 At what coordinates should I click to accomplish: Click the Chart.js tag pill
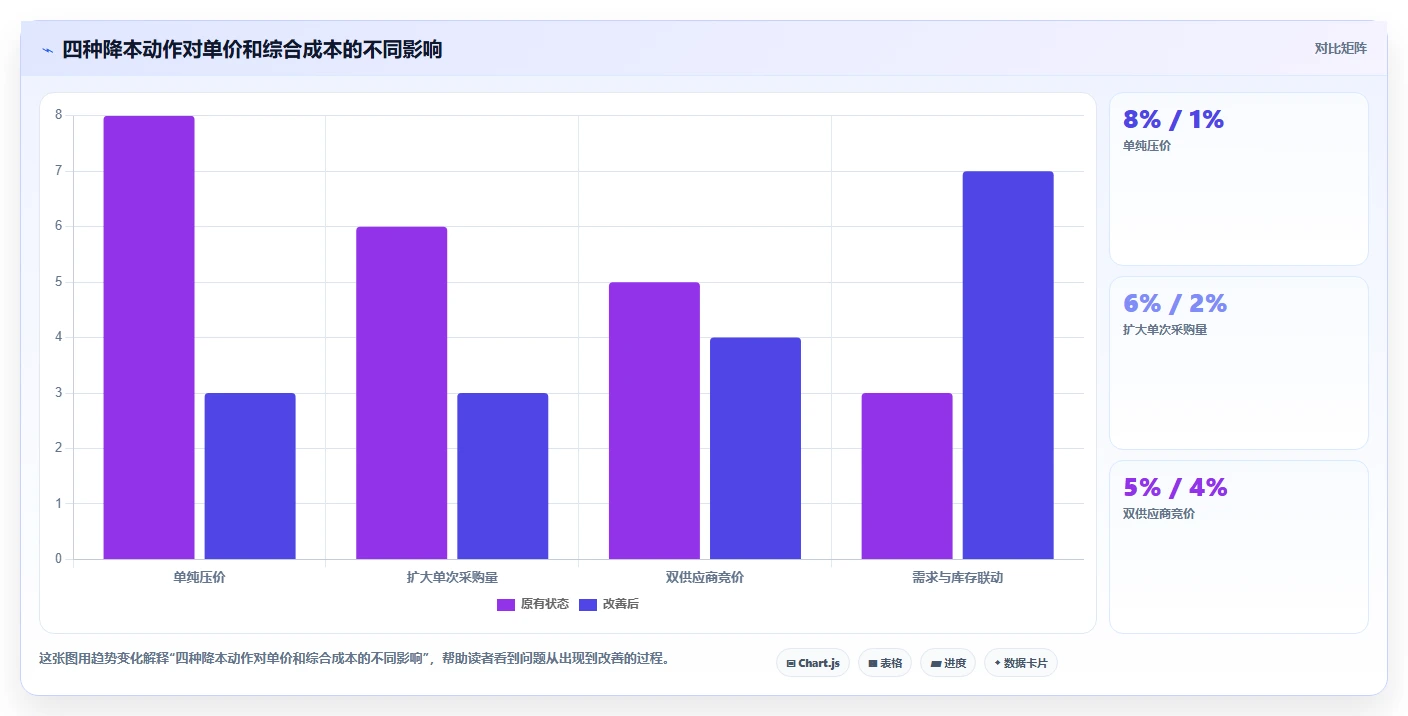pos(813,663)
